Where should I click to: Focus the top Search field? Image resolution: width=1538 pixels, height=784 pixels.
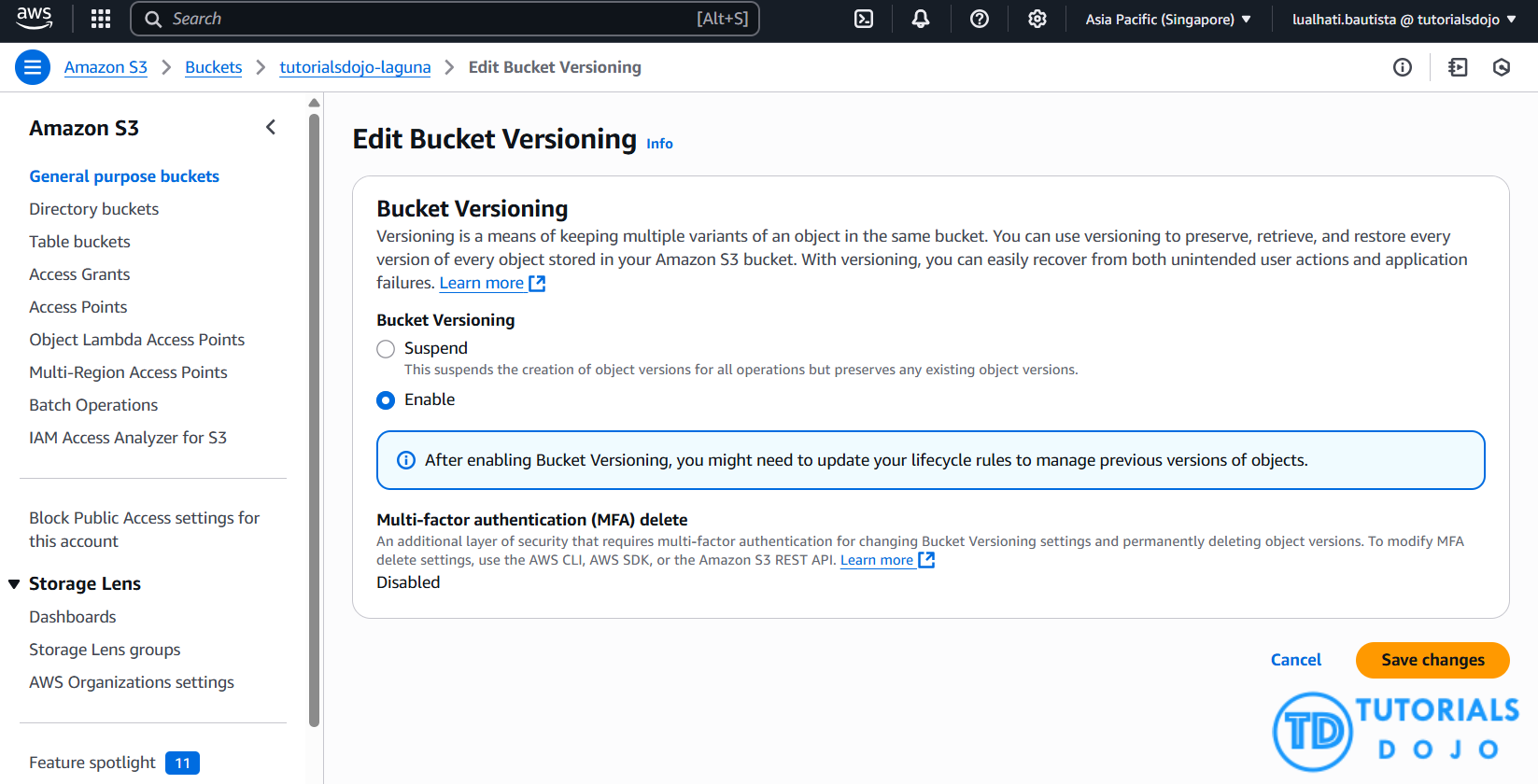pos(444,19)
